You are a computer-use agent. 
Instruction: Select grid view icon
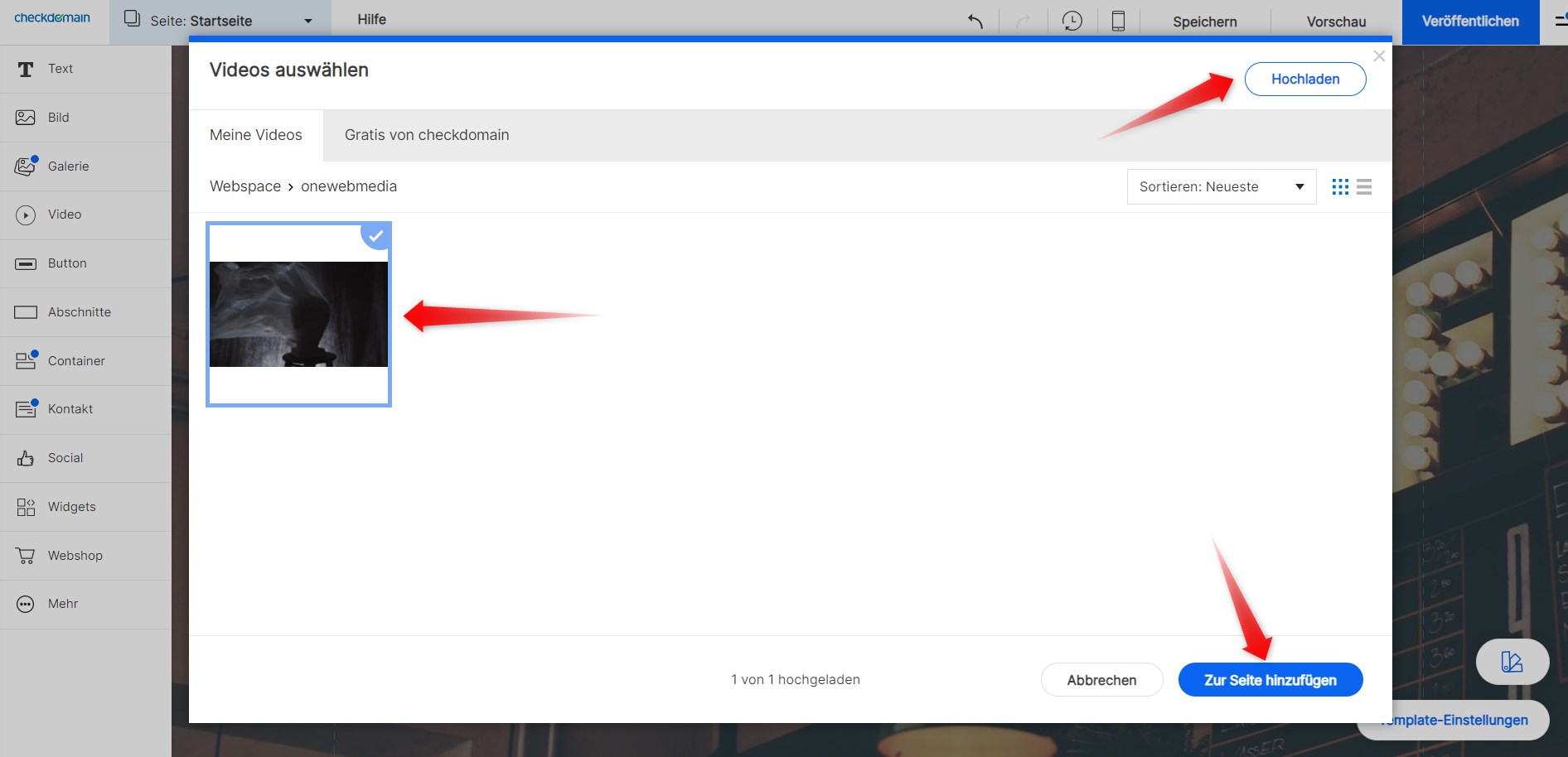pos(1340,187)
